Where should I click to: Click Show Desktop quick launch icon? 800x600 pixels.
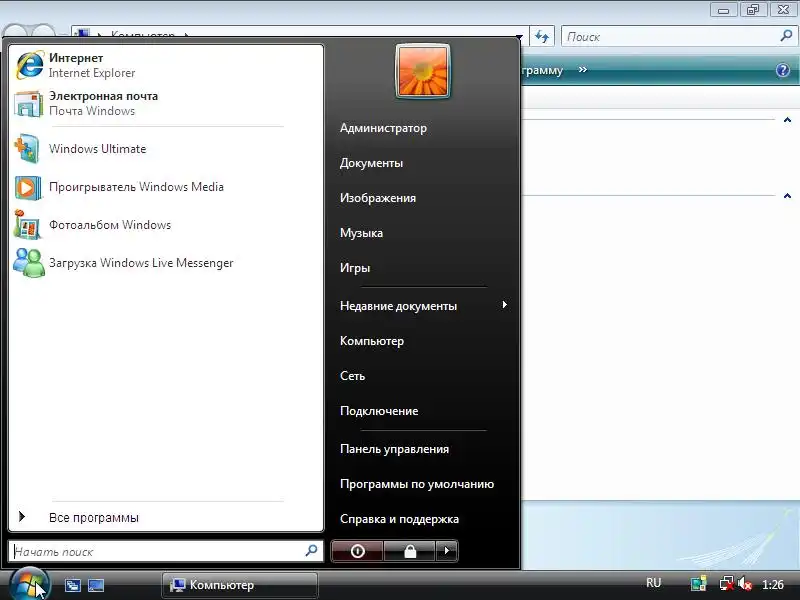point(96,585)
